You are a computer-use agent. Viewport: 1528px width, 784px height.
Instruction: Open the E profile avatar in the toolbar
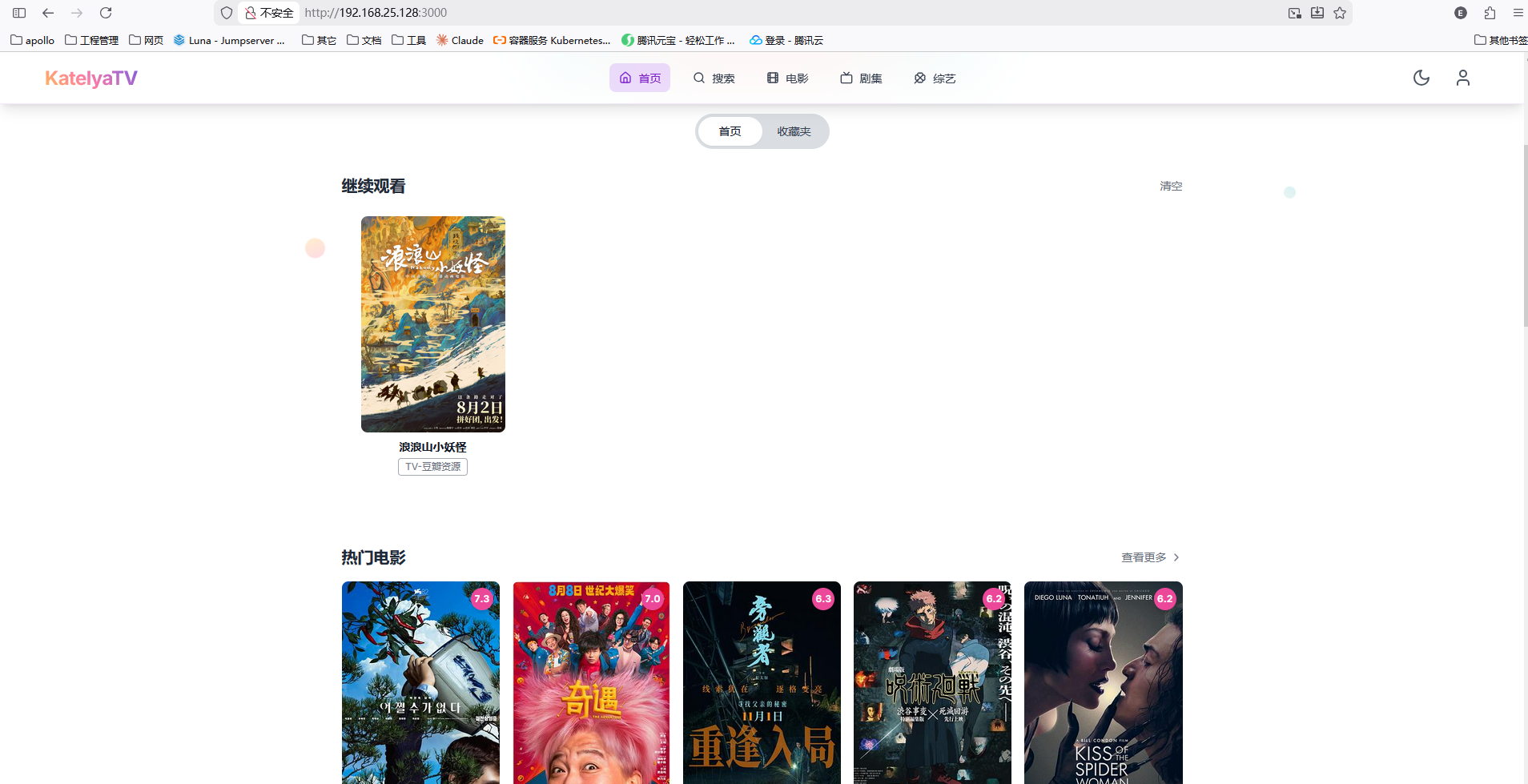point(1461,13)
